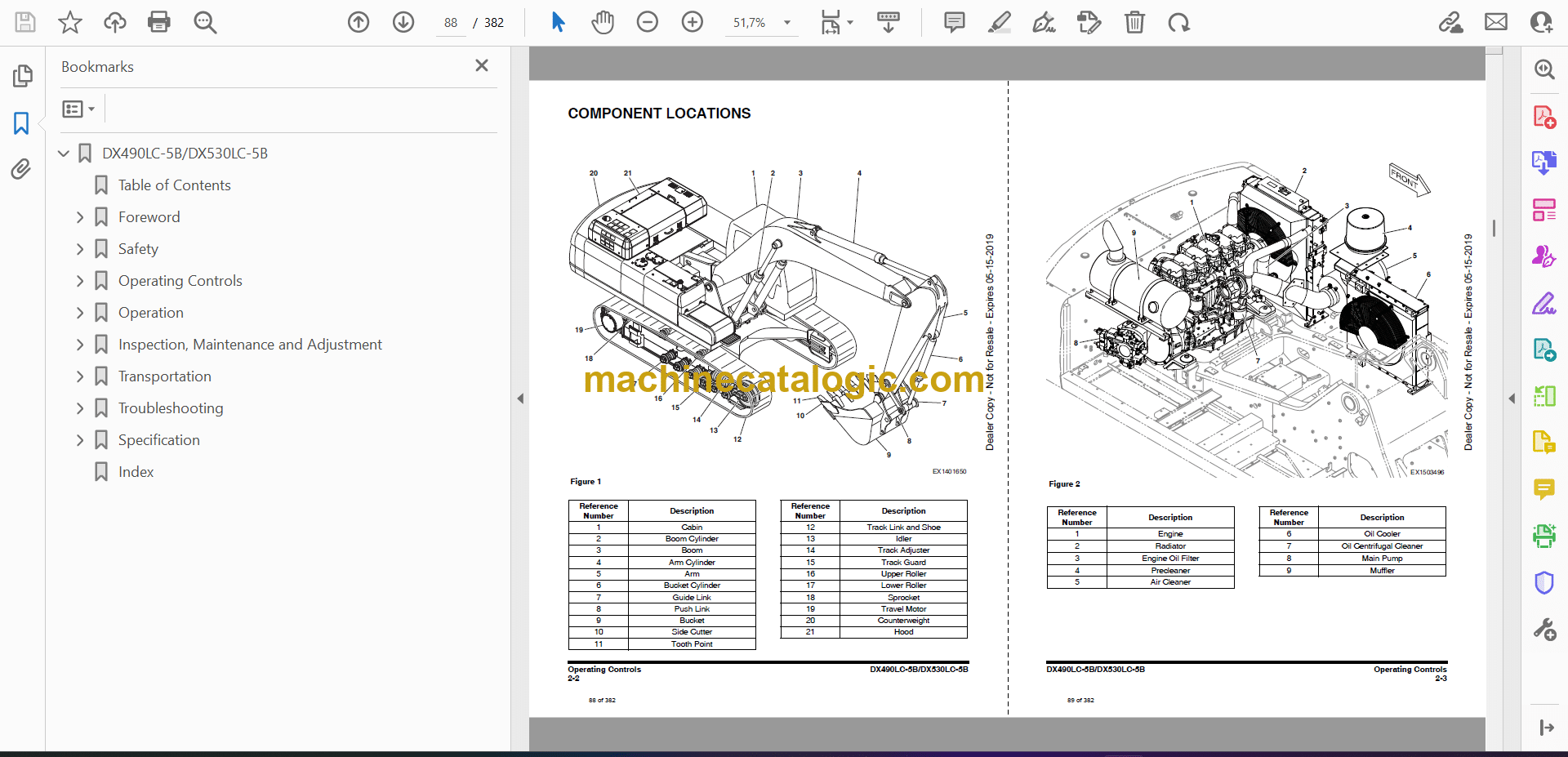Expand the Operation bookmark
This screenshot has height=757, width=1568.
pyautogui.click(x=80, y=313)
